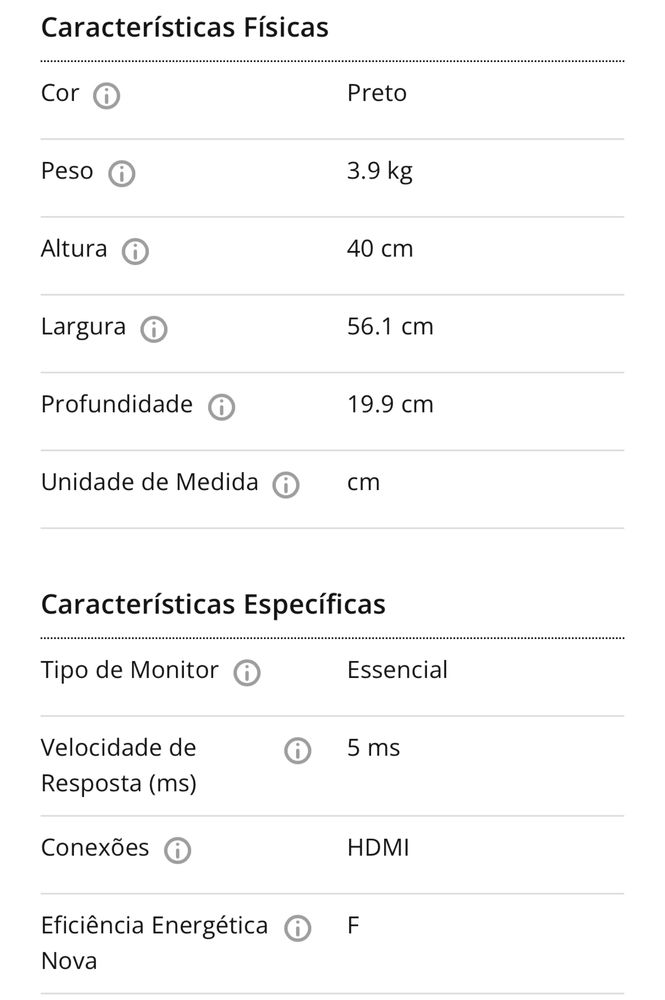
Task: Open info icon next to Cor
Action: click(106, 96)
